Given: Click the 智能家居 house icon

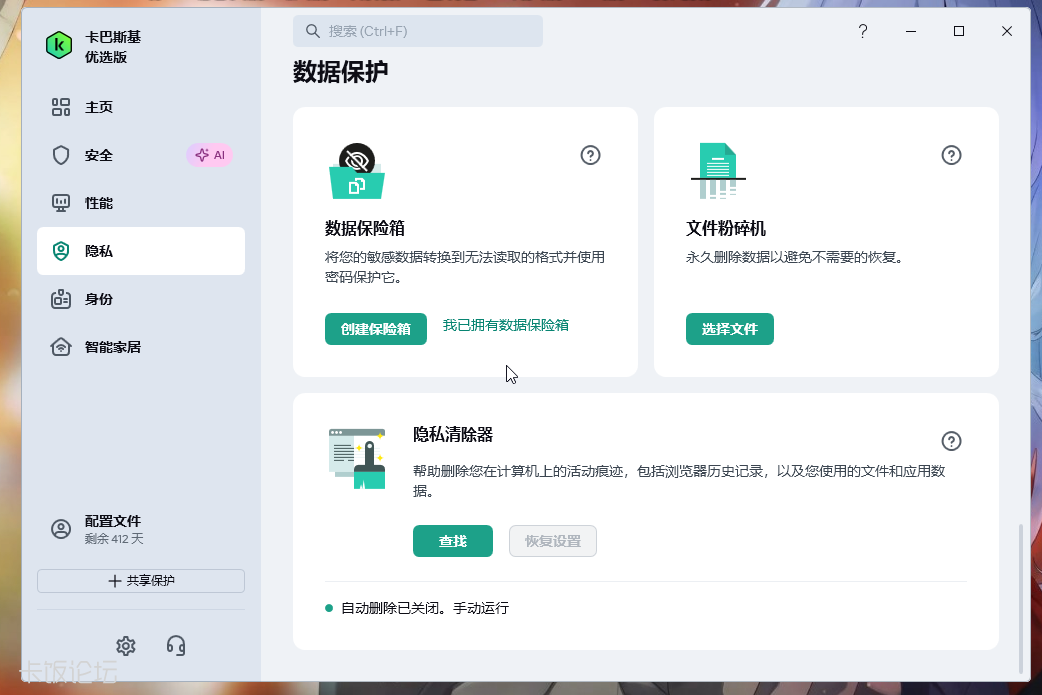Looking at the screenshot, I should point(61,347).
